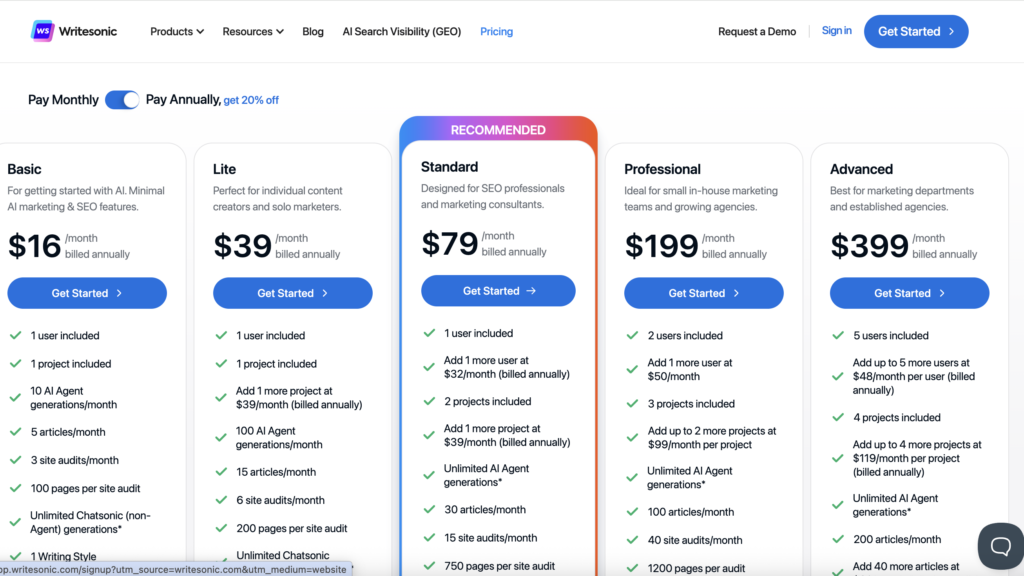1024x576 pixels.
Task: Click the Writesonic WS logo icon
Action: (x=41, y=31)
